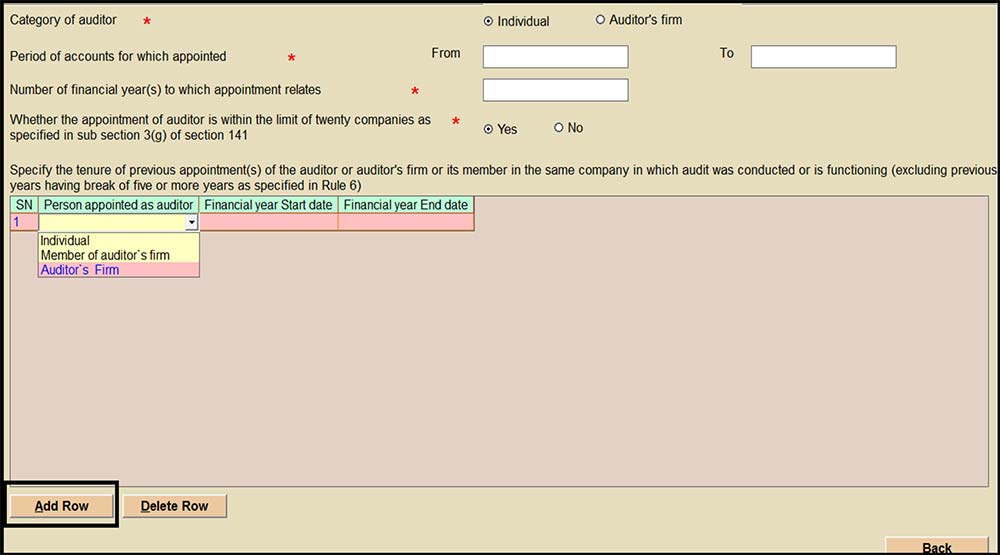Choose Auditor's firm as auditor category
Viewport: 1000px width, 555px height.
point(600,19)
